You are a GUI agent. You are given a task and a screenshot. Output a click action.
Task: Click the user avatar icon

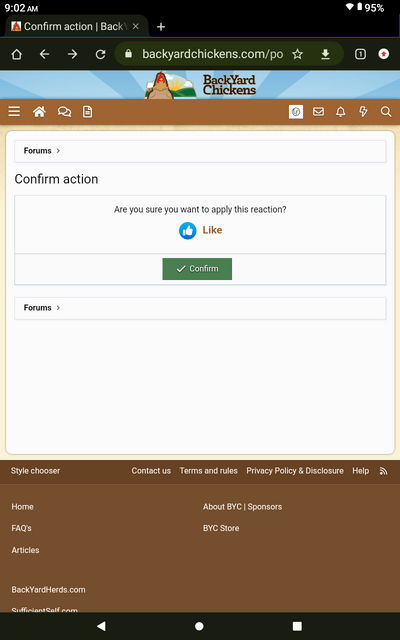point(296,111)
